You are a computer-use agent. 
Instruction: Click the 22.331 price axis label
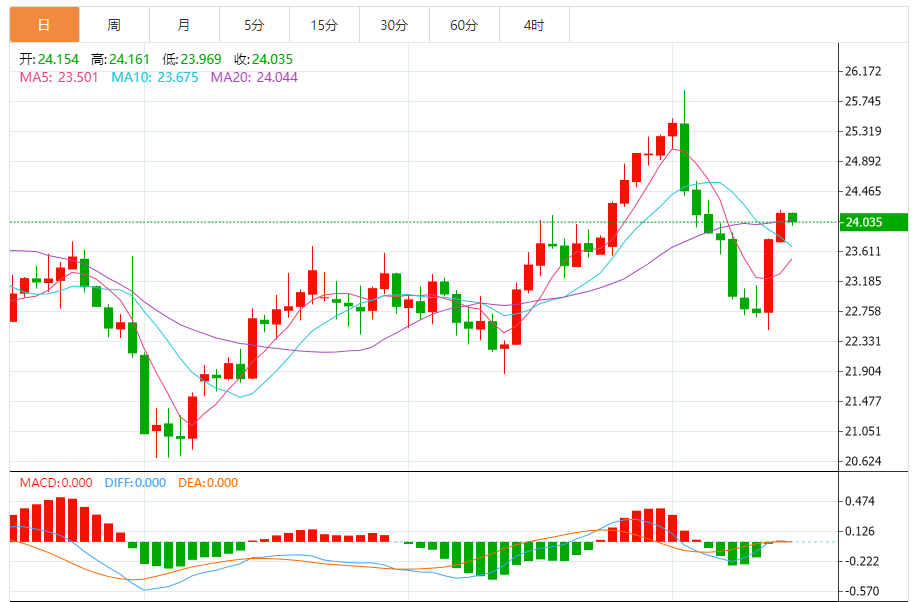[863, 342]
